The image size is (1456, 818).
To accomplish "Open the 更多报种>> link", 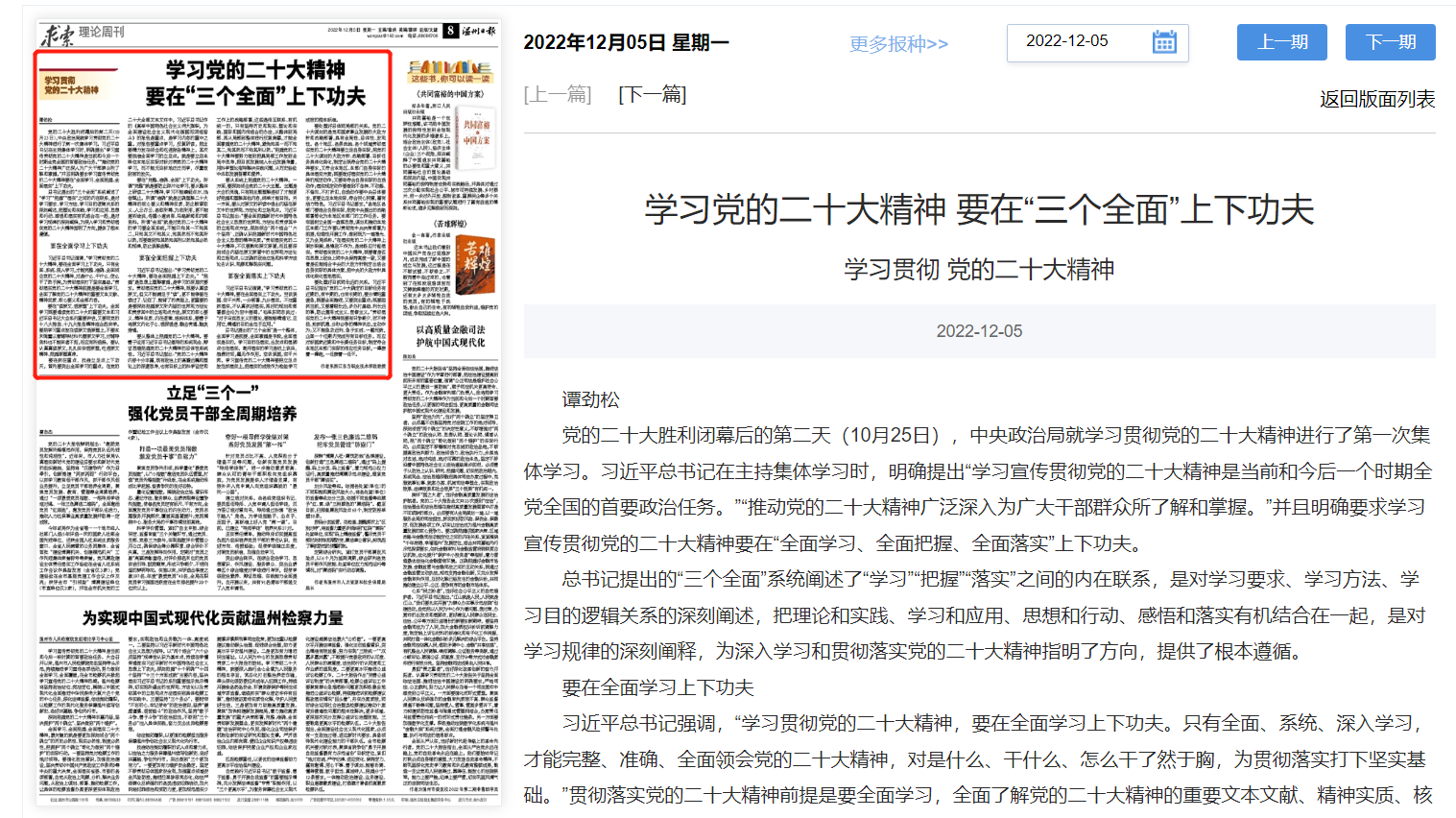I will [898, 44].
